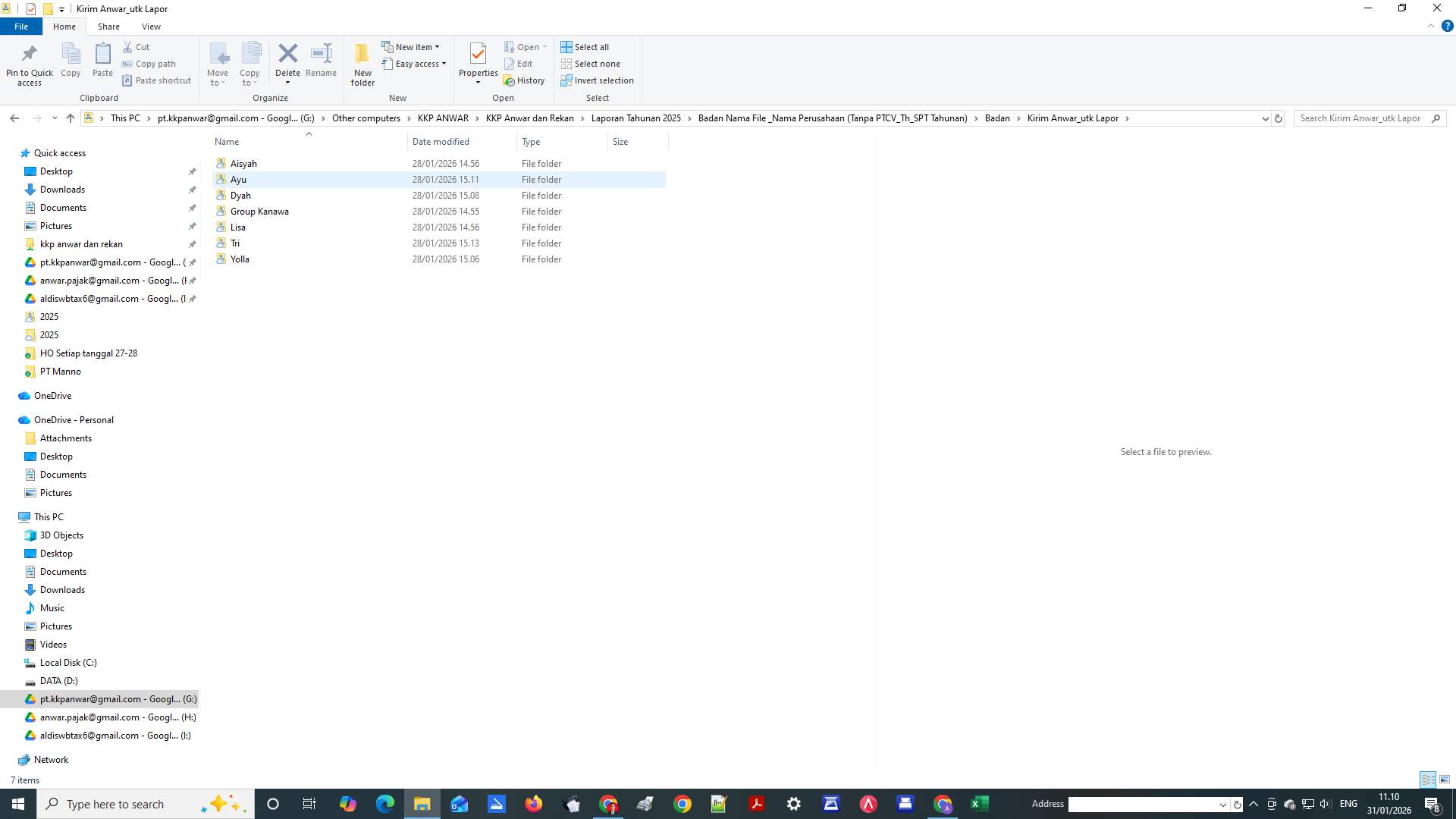Open Excel from the taskbar
This screenshot has height=819, width=1456.
coord(978,803)
